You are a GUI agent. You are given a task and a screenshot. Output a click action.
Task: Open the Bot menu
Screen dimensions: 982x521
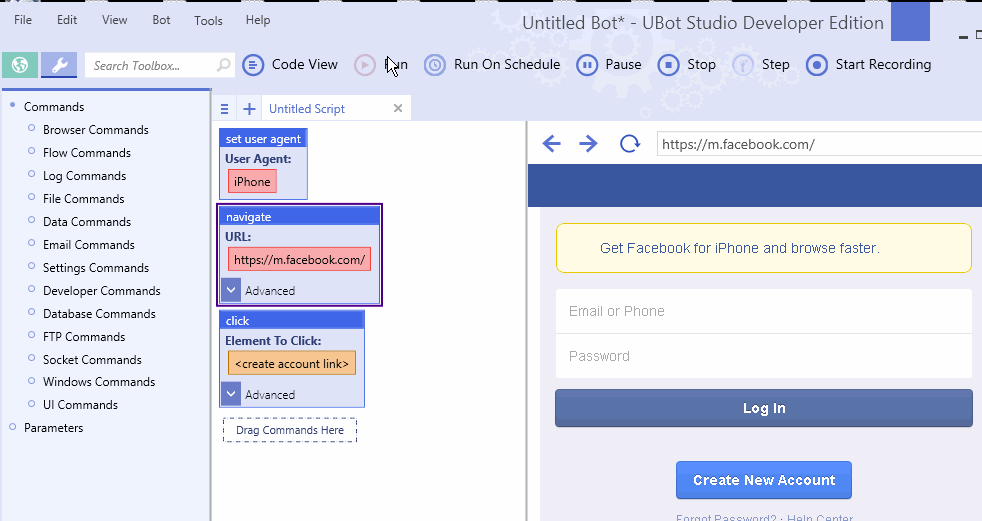pyautogui.click(x=161, y=20)
